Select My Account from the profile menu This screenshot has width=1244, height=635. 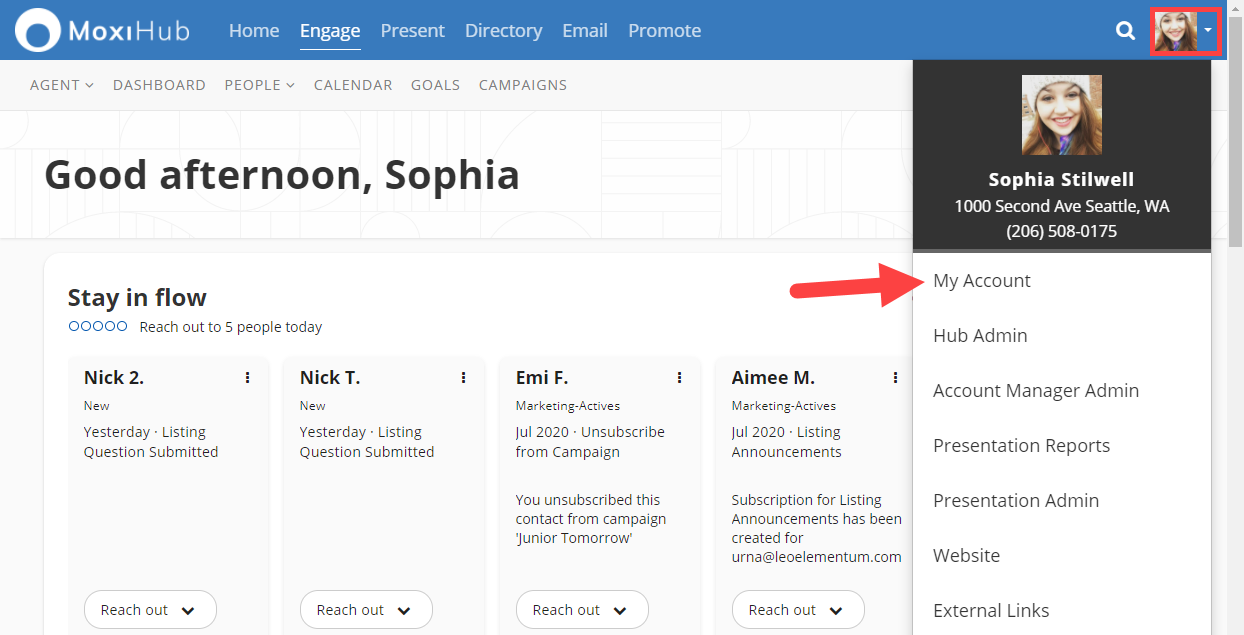(x=981, y=281)
